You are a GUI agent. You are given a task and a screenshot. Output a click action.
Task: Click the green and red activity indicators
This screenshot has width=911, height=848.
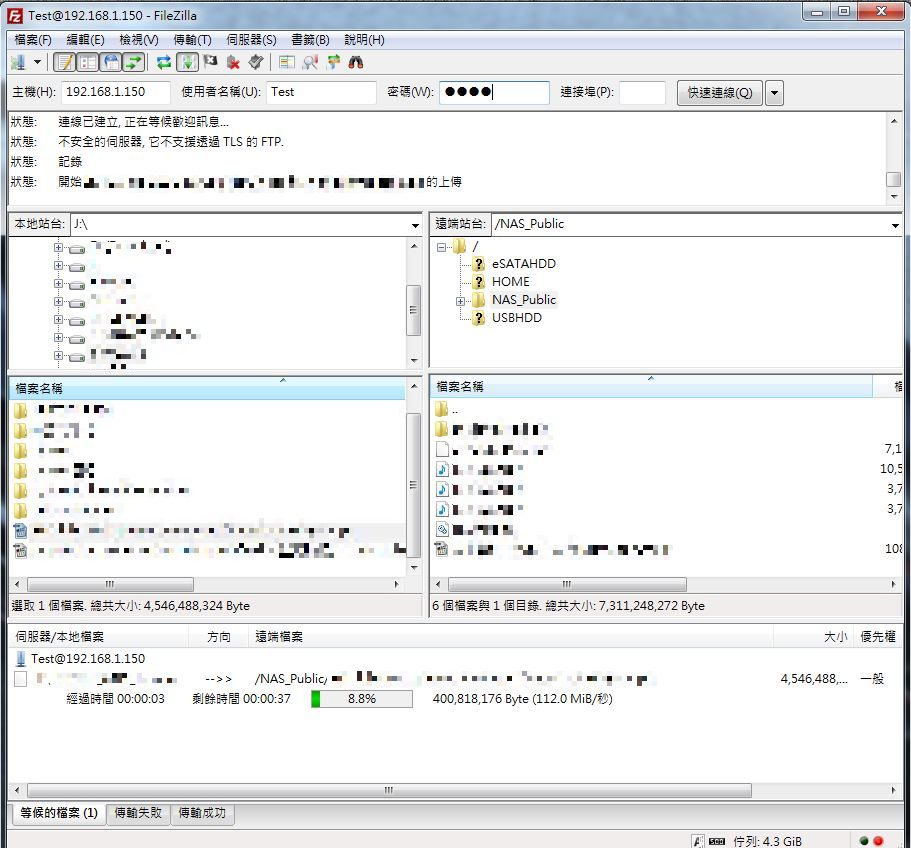871,840
